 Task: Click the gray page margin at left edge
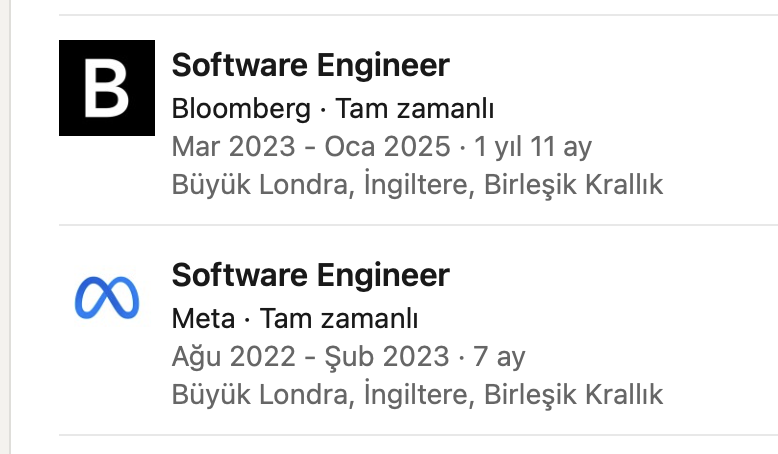(x=5, y=227)
